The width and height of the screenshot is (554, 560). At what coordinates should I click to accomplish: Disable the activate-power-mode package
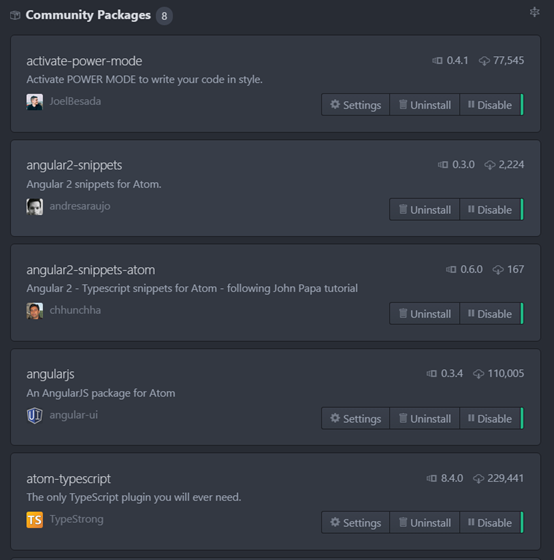pyautogui.click(x=491, y=105)
